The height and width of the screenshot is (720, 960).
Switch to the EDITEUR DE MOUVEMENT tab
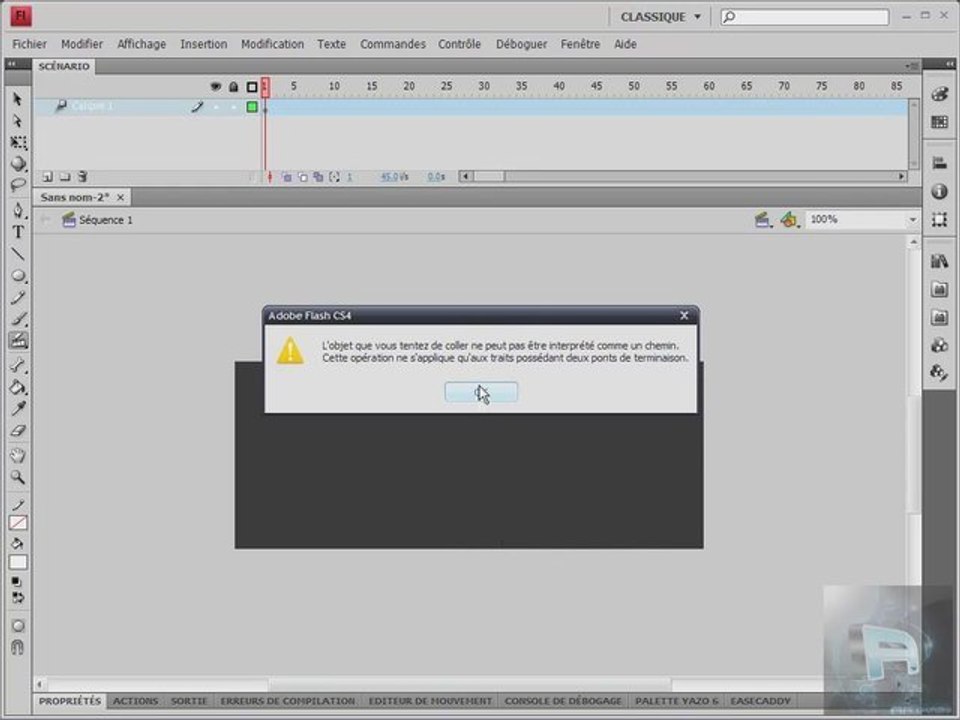click(430, 701)
